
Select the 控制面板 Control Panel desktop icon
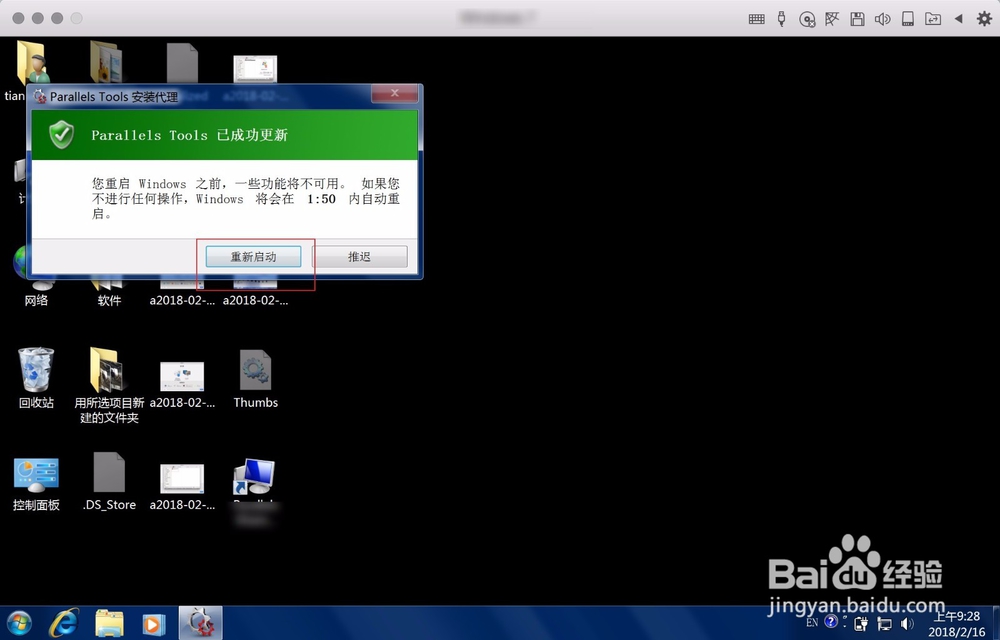tap(36, 484)
